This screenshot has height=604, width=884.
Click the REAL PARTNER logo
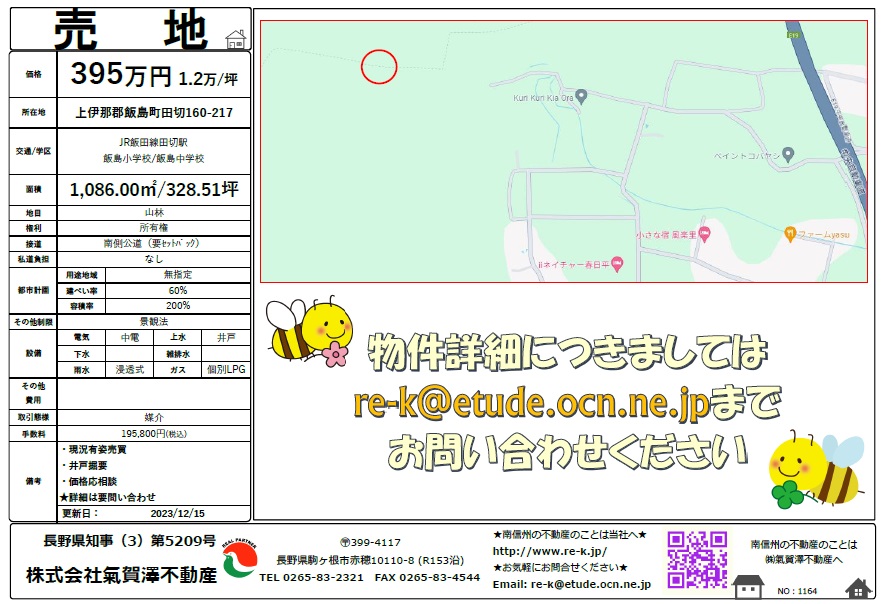[x=238, y=561]
